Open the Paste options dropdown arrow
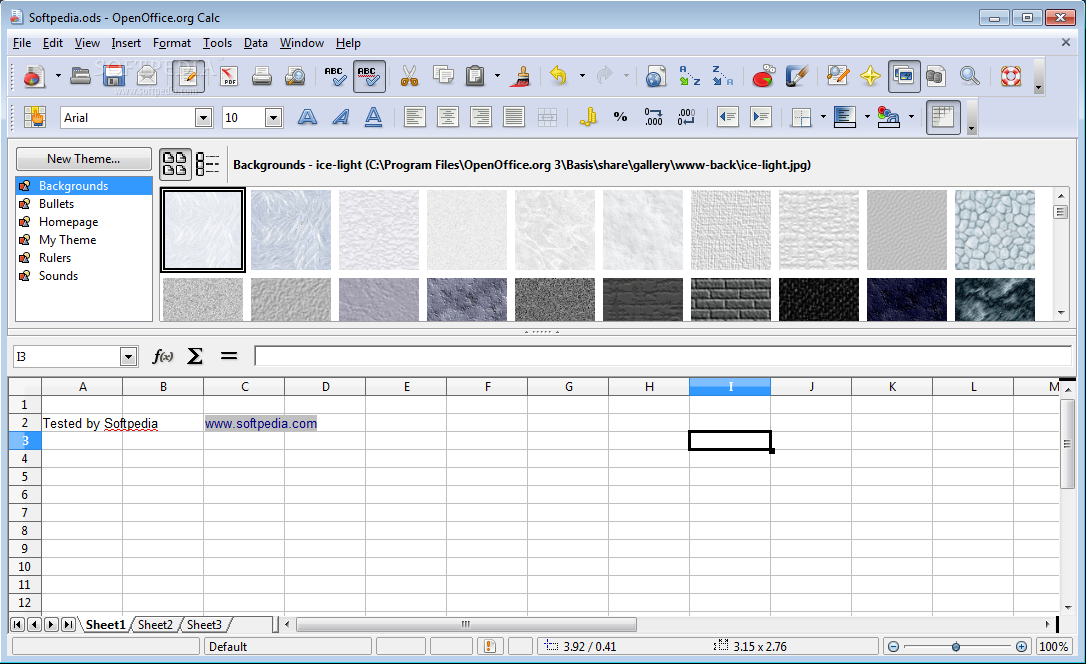Screen dimensions: 1086x664 [497, 75]
